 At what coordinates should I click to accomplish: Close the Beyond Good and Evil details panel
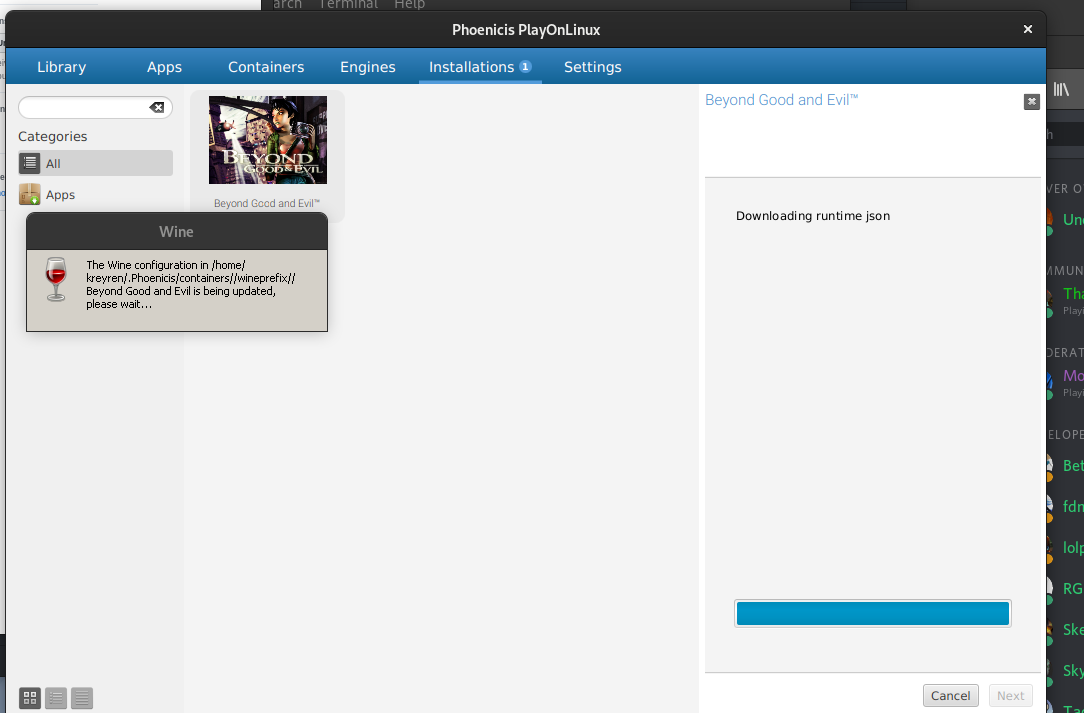(x=1031, y=102)
